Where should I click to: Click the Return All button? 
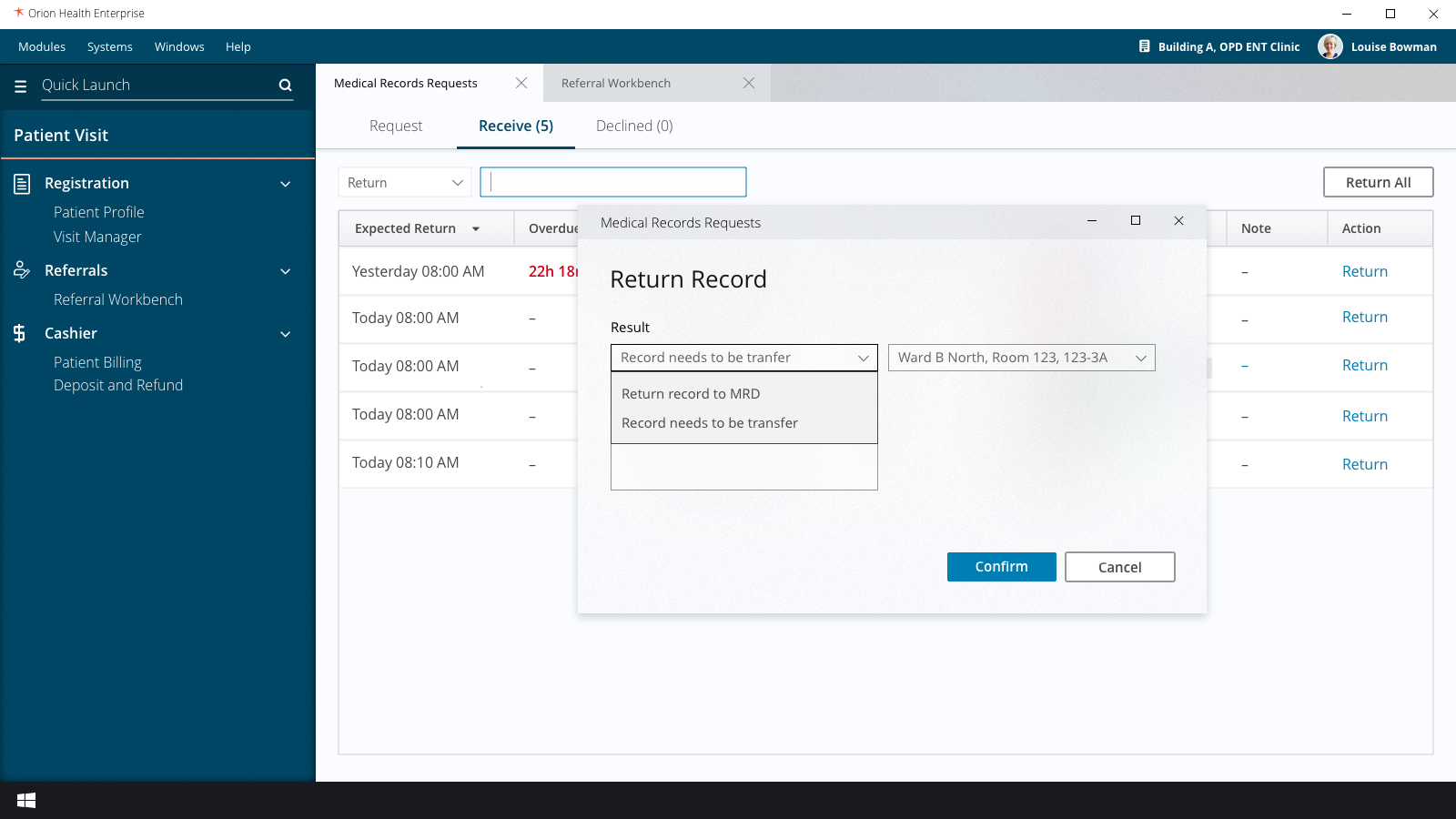click(x=1379, y=182)
